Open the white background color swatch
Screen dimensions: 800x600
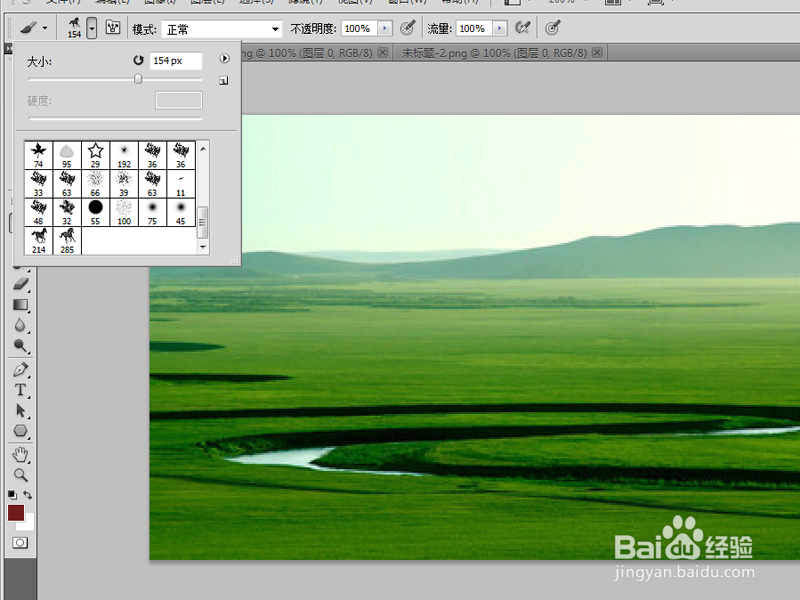point(28,524)
